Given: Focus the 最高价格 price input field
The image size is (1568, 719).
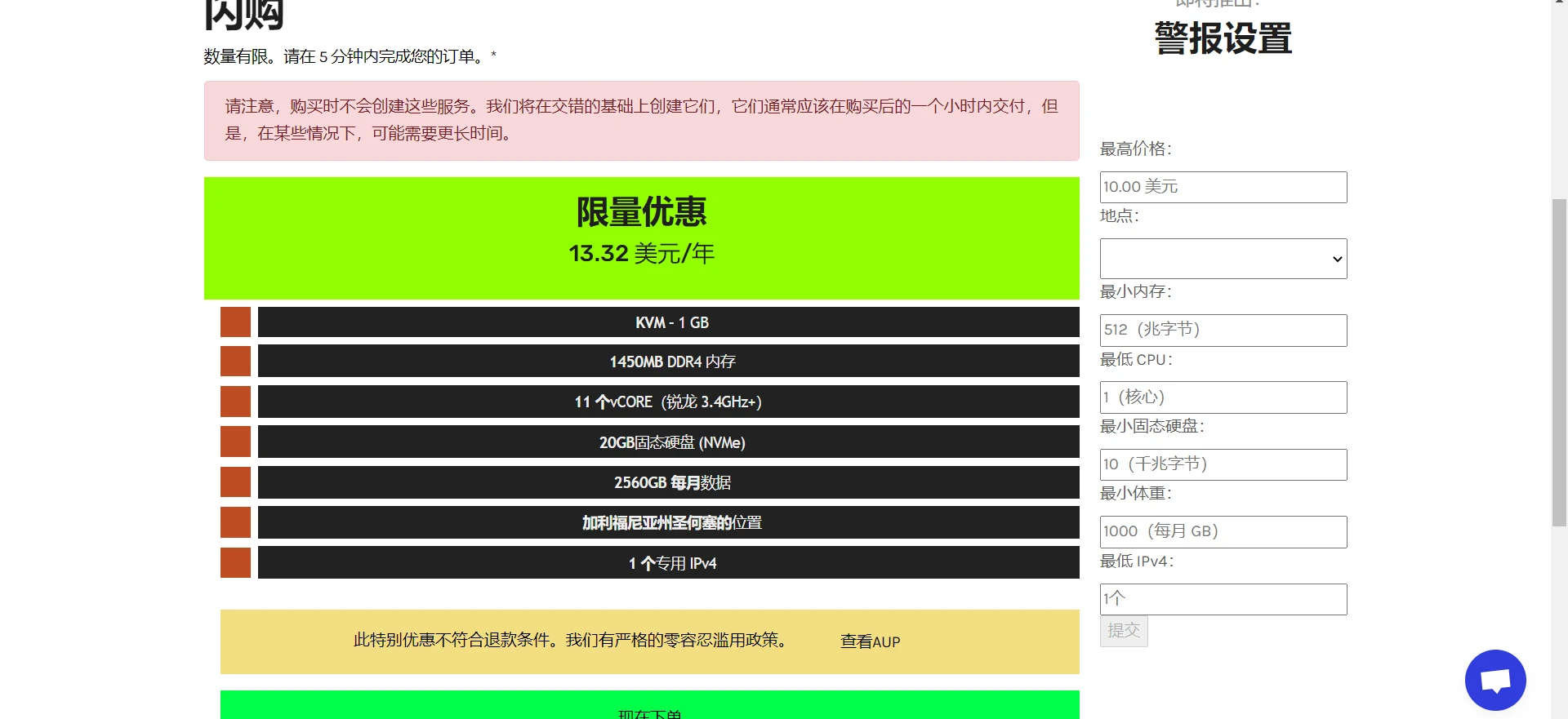Looking at the screenshot, I should coord(1223,187).
